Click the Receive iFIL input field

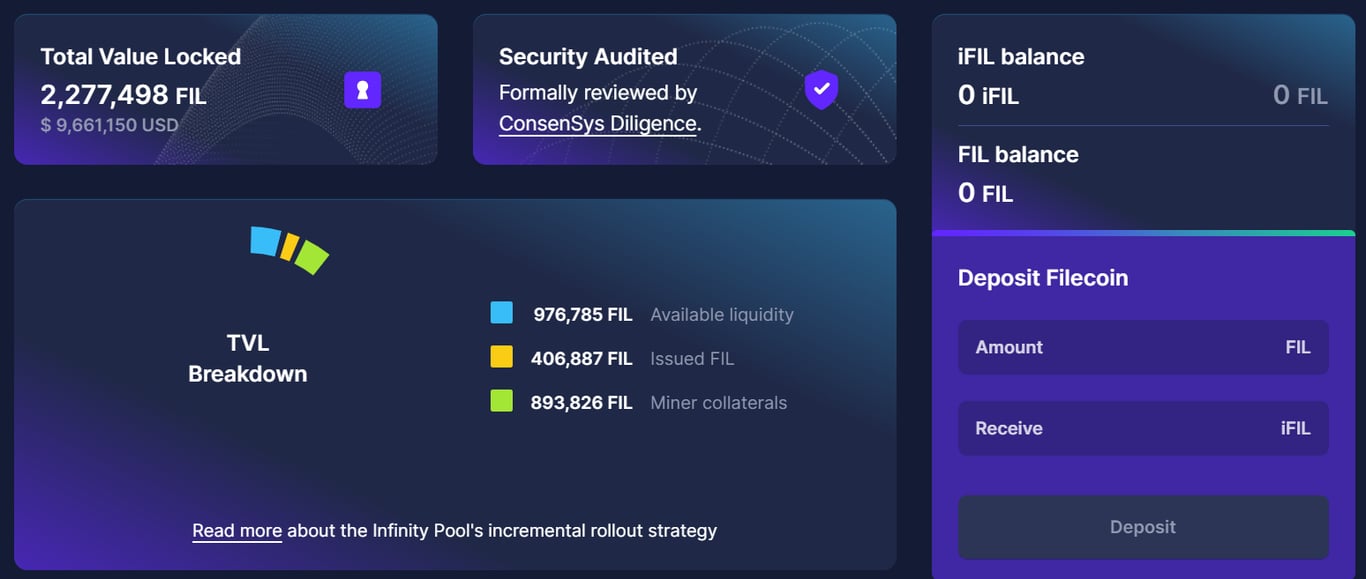click(1143, 428)
